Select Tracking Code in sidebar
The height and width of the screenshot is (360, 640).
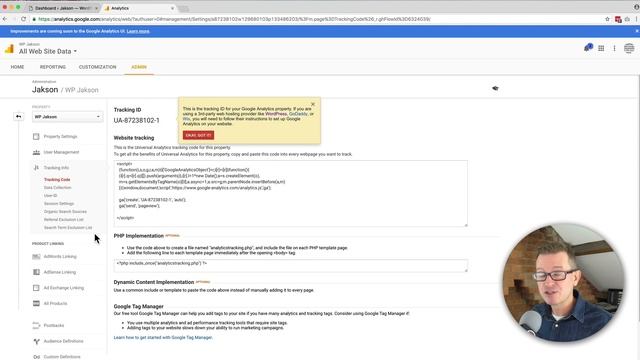(57, 180)
